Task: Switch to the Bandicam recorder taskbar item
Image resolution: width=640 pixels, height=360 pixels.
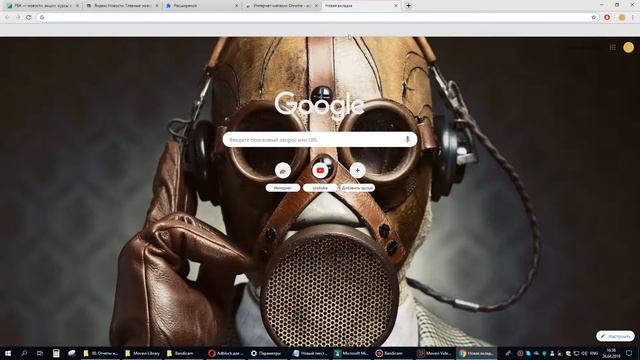Action: (393, 353)
